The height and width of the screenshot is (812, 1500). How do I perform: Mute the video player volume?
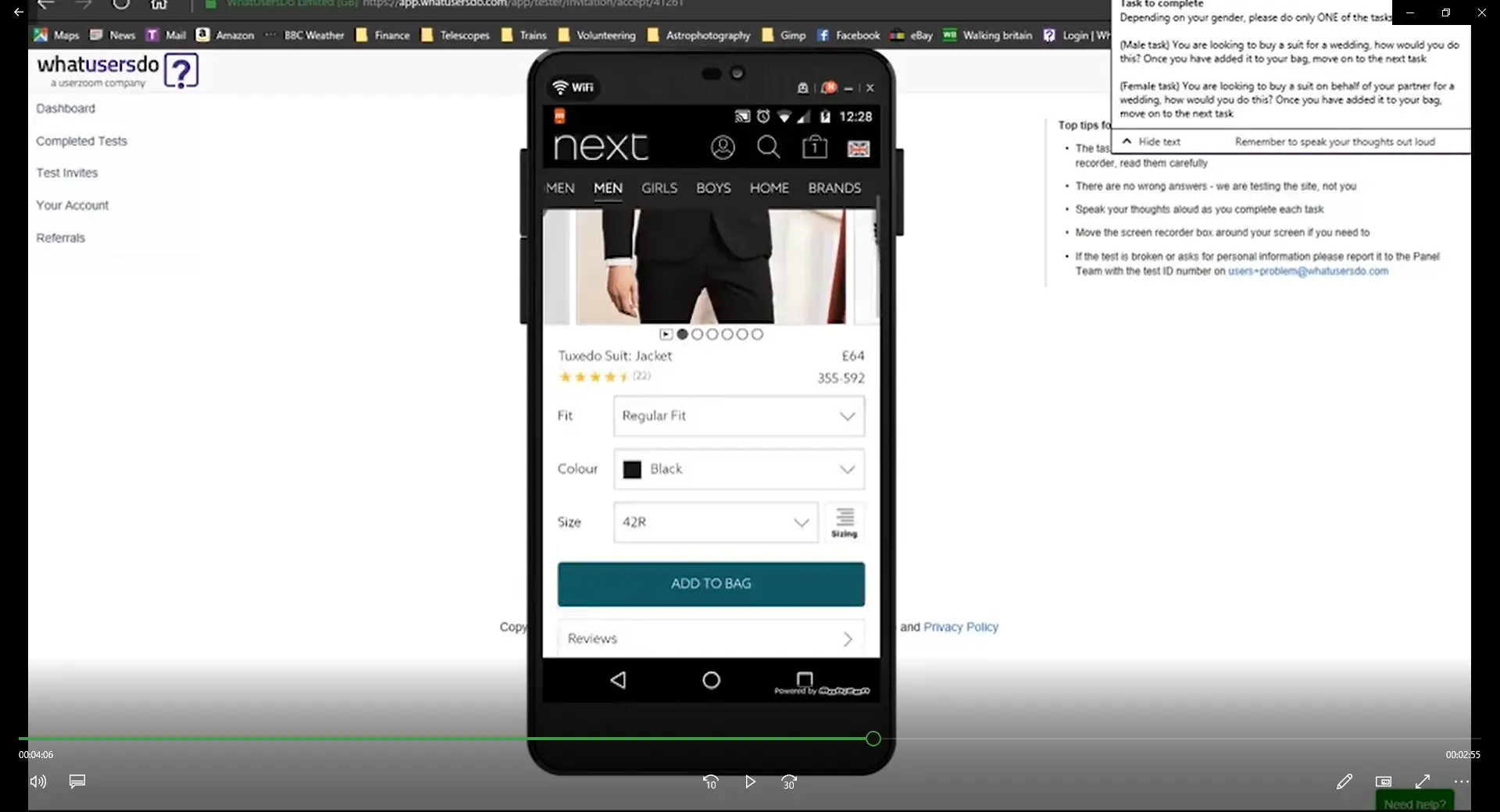[x=37, y=782]
